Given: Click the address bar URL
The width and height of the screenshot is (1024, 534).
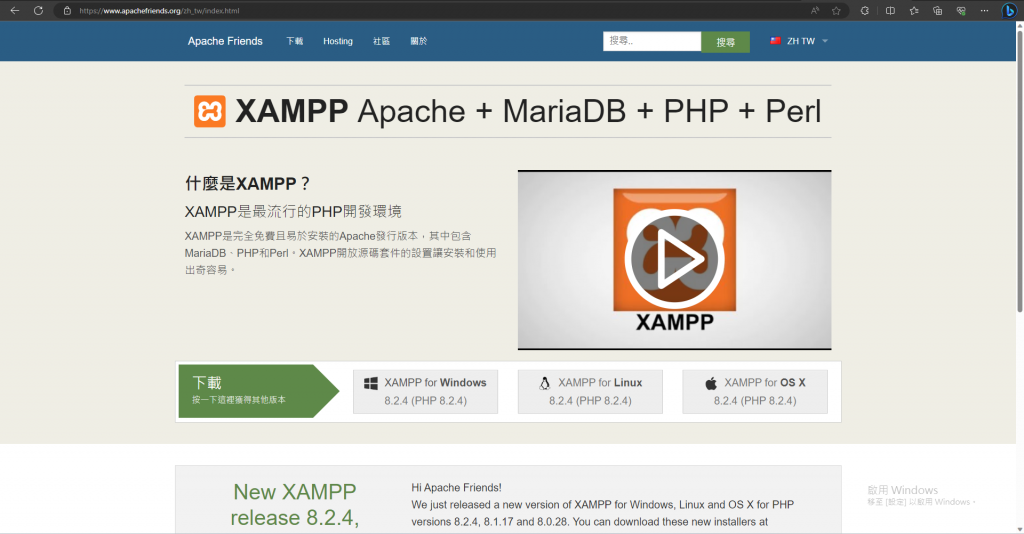Looking at the screenshot, I should pyautogui.click(x=159, y=10).
